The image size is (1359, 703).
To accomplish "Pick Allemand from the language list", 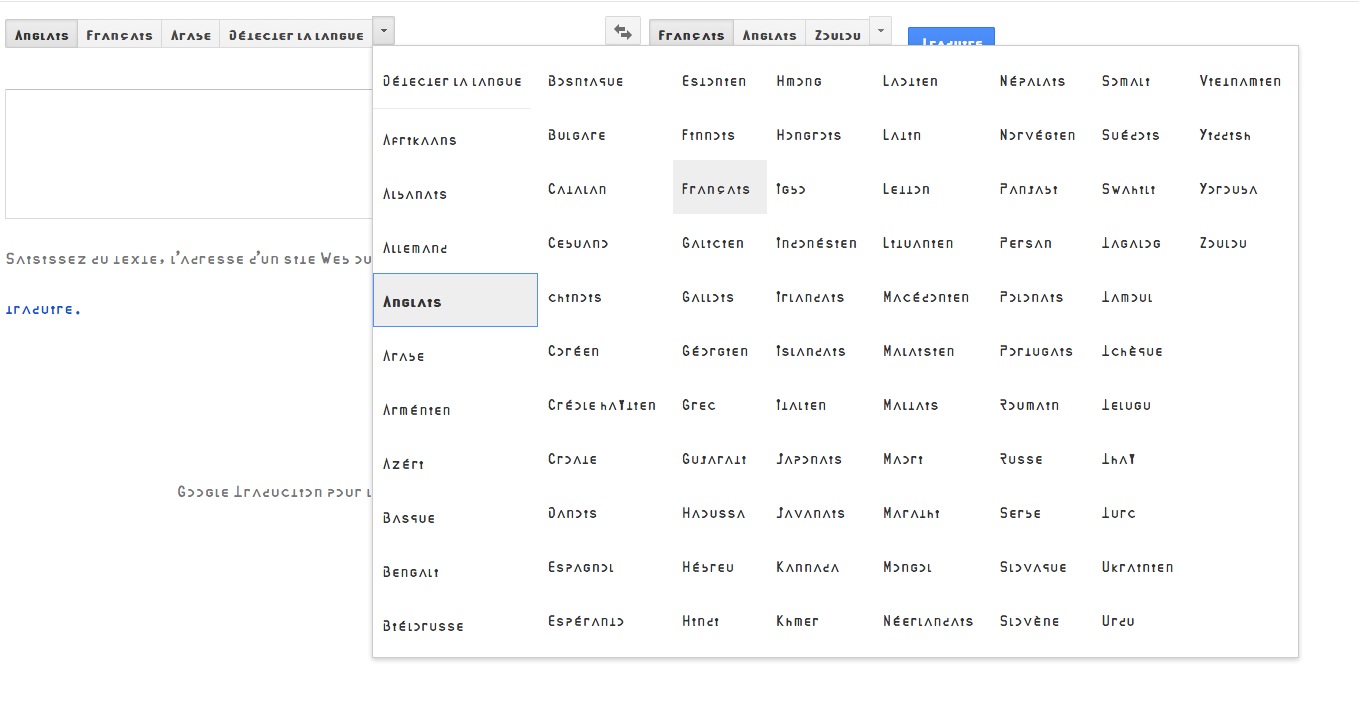I will pos(415,248).
